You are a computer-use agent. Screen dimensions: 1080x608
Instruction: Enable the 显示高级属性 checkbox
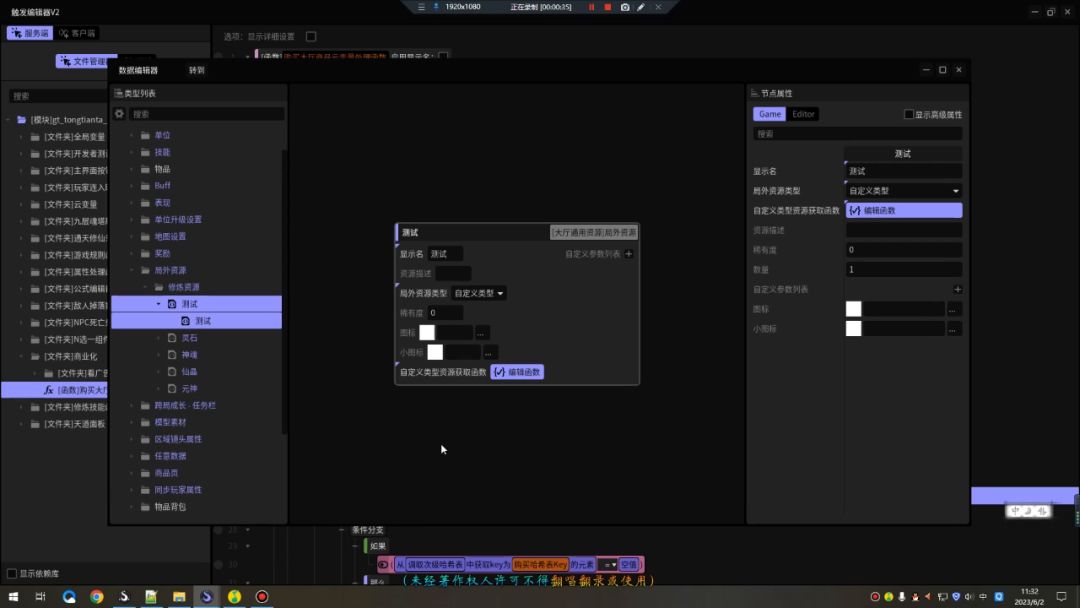[908, 114]
